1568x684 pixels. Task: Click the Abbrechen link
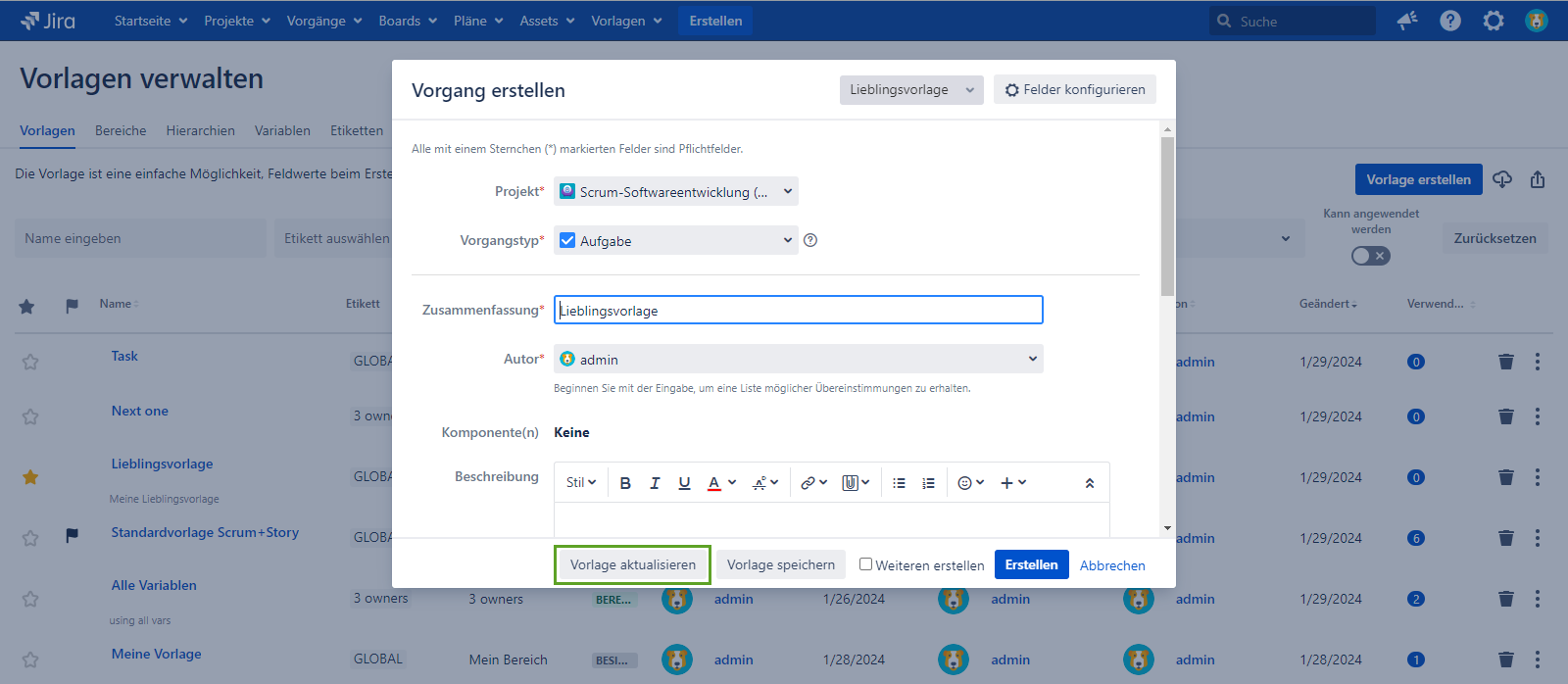pyautogui.click(x=1112, y=565)
